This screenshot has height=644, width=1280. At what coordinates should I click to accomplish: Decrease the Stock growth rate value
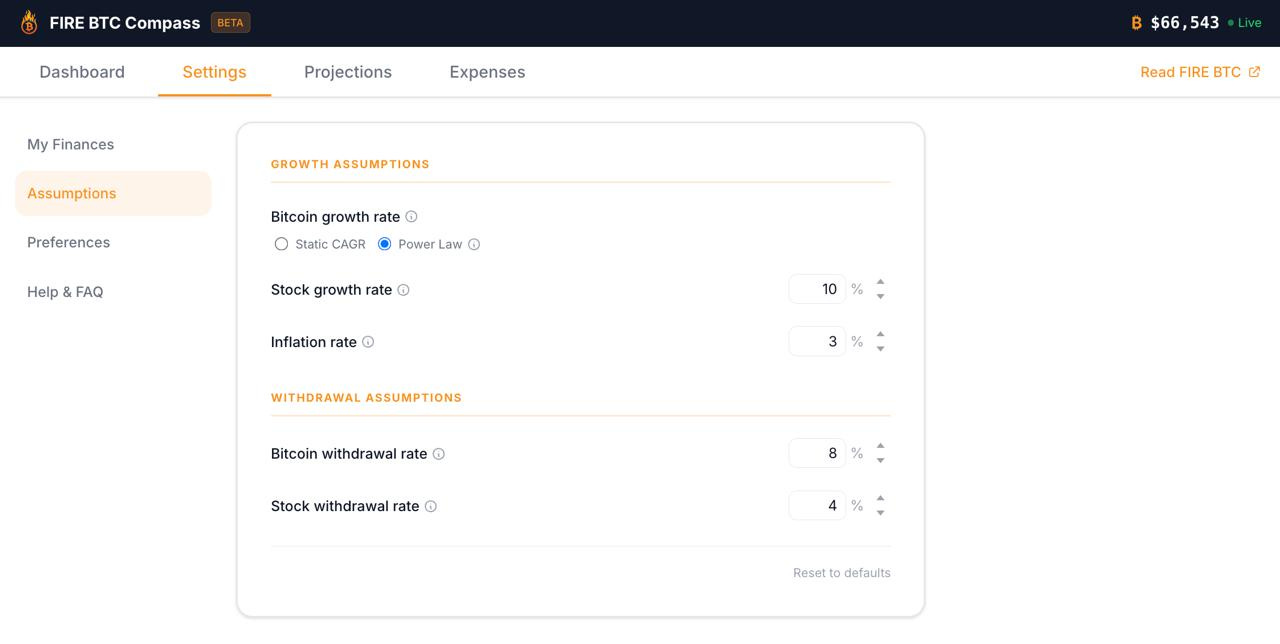click(880, 297)
